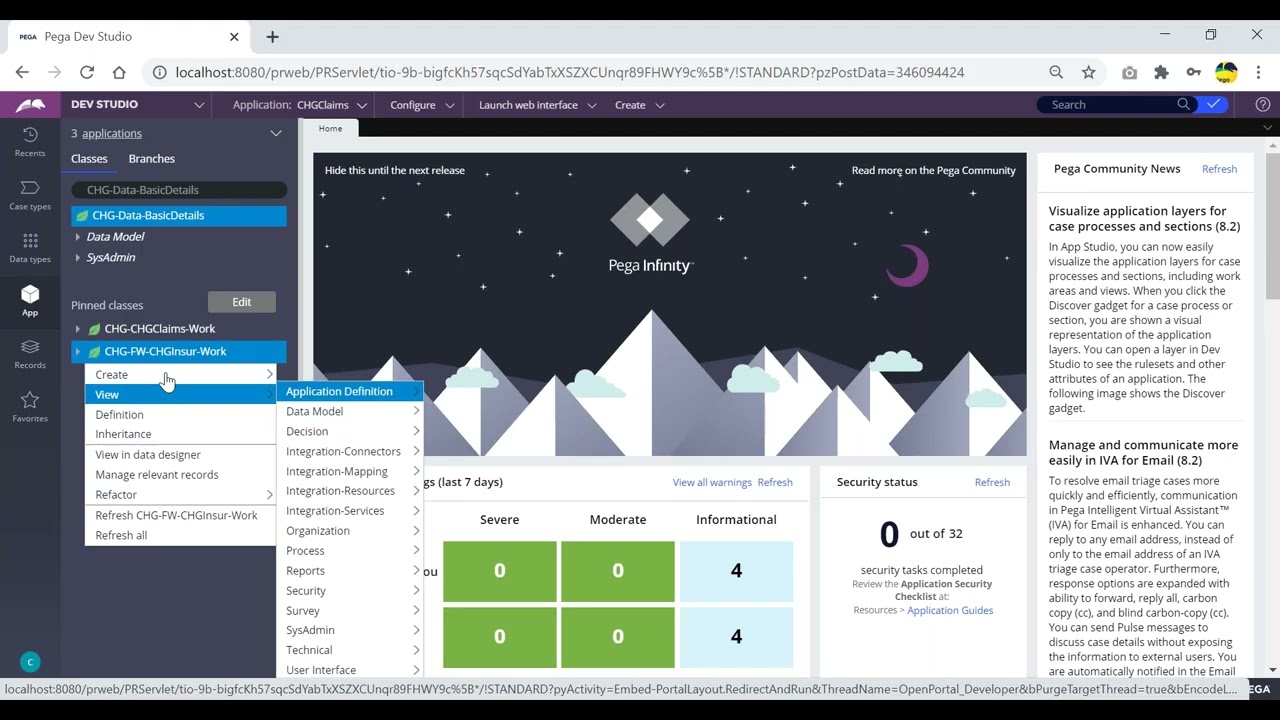The image size is (1280, 720).
Task: Open the browser zoom magnifier icon
Action: click(x=1056, y=72)
